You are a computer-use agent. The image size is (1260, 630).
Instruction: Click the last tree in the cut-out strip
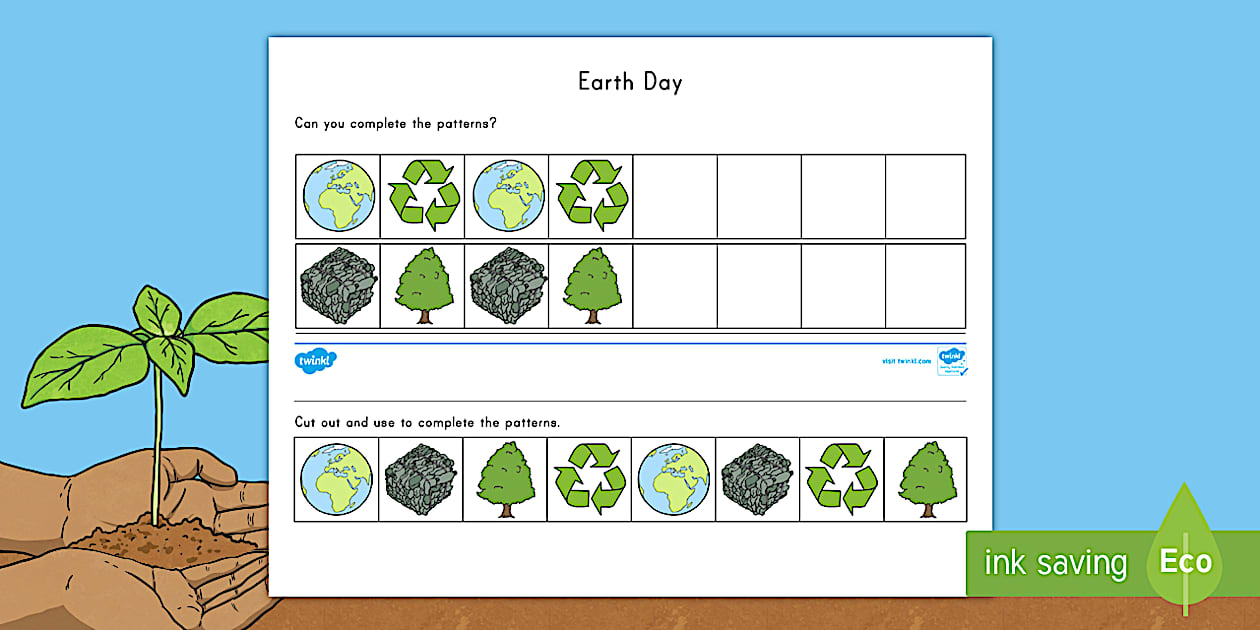point(927,481)
